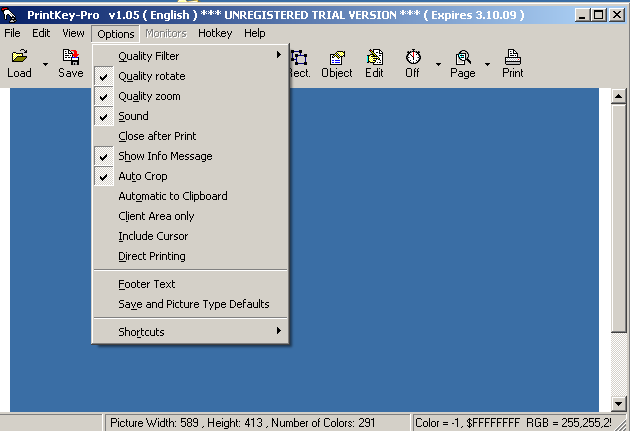This screenshot has width=630, height=431.
Task: Click vertical scrollbar up arrow
Action: (618, 96)
